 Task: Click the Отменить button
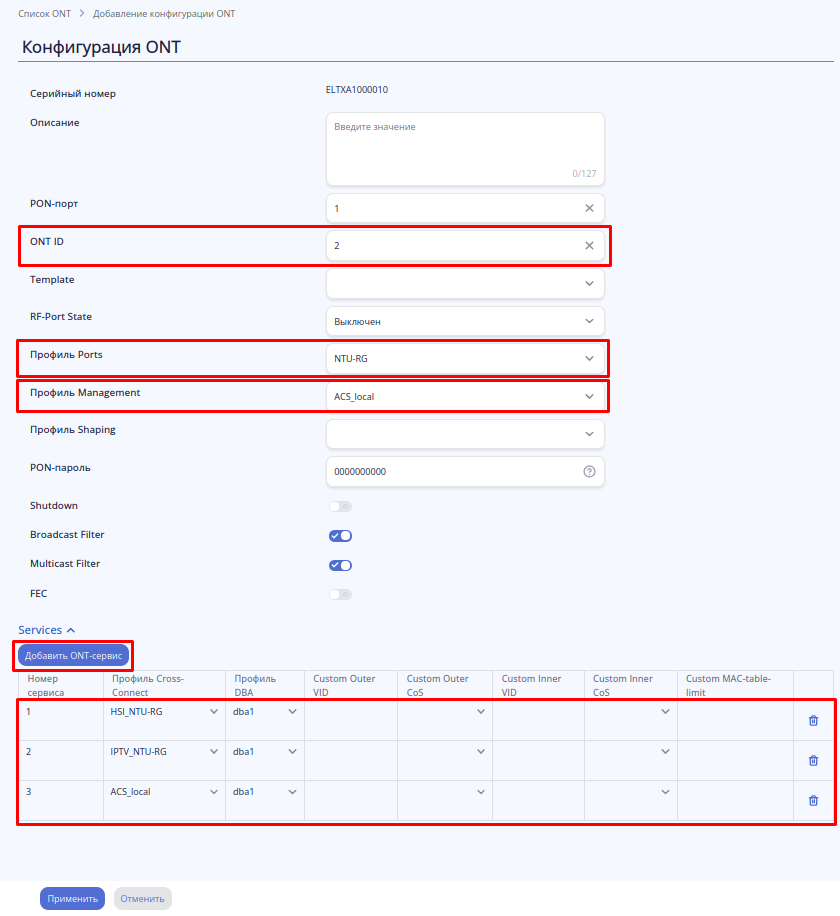pos(143,898)
